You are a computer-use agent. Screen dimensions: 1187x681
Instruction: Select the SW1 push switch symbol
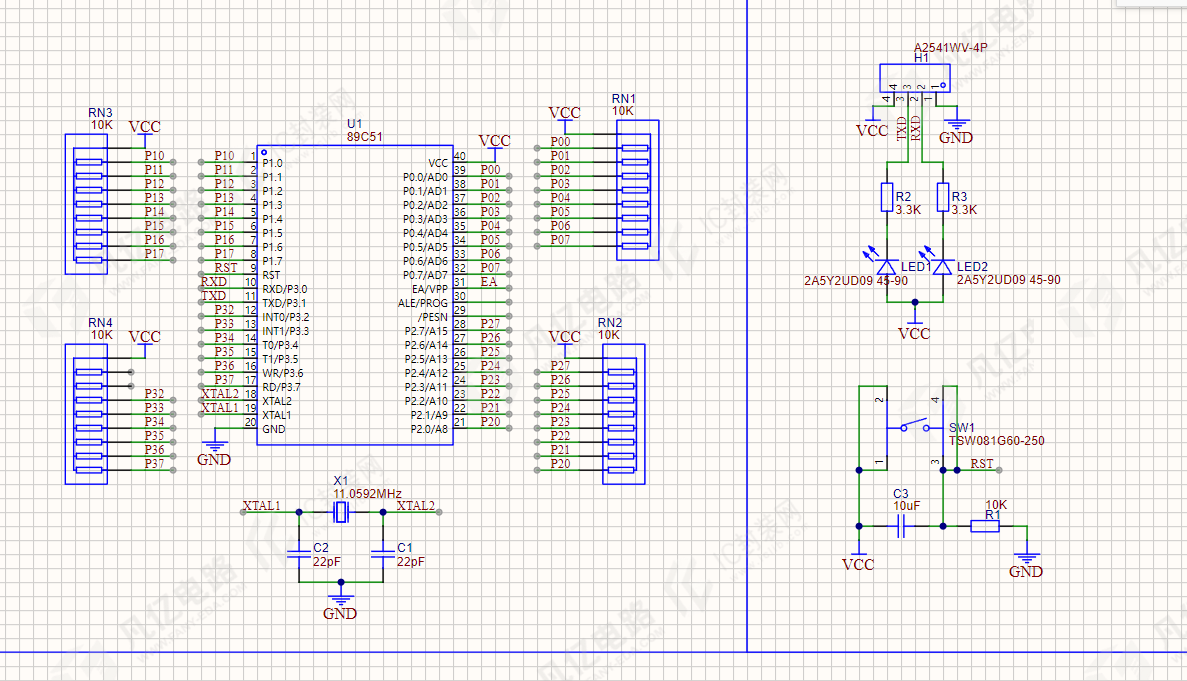point(915,426)
